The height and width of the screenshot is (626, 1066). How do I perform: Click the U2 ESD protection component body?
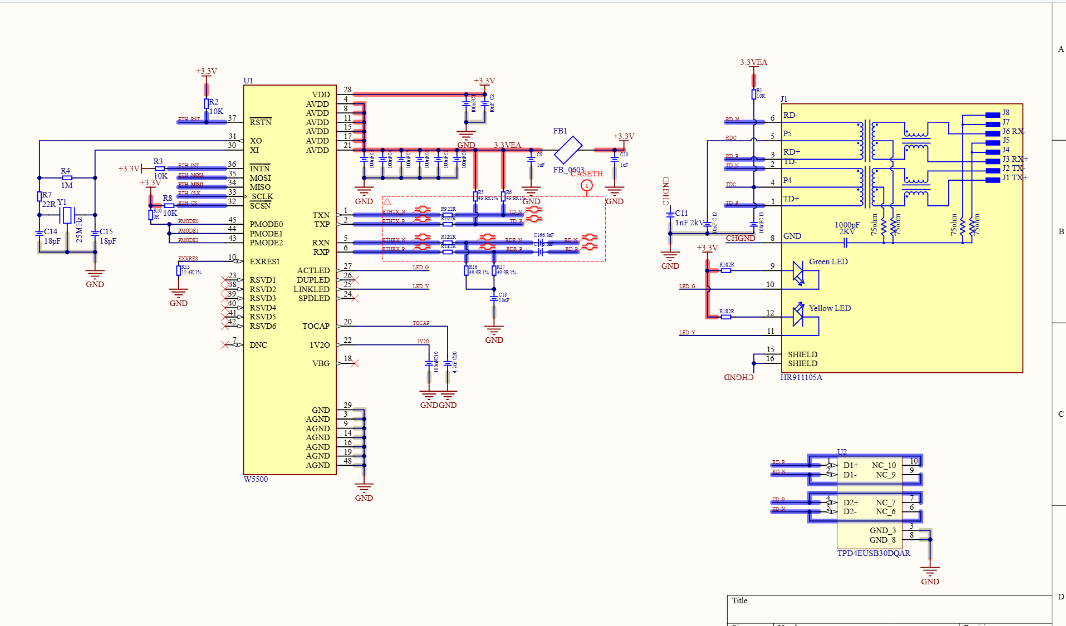(x=870, y=502)
